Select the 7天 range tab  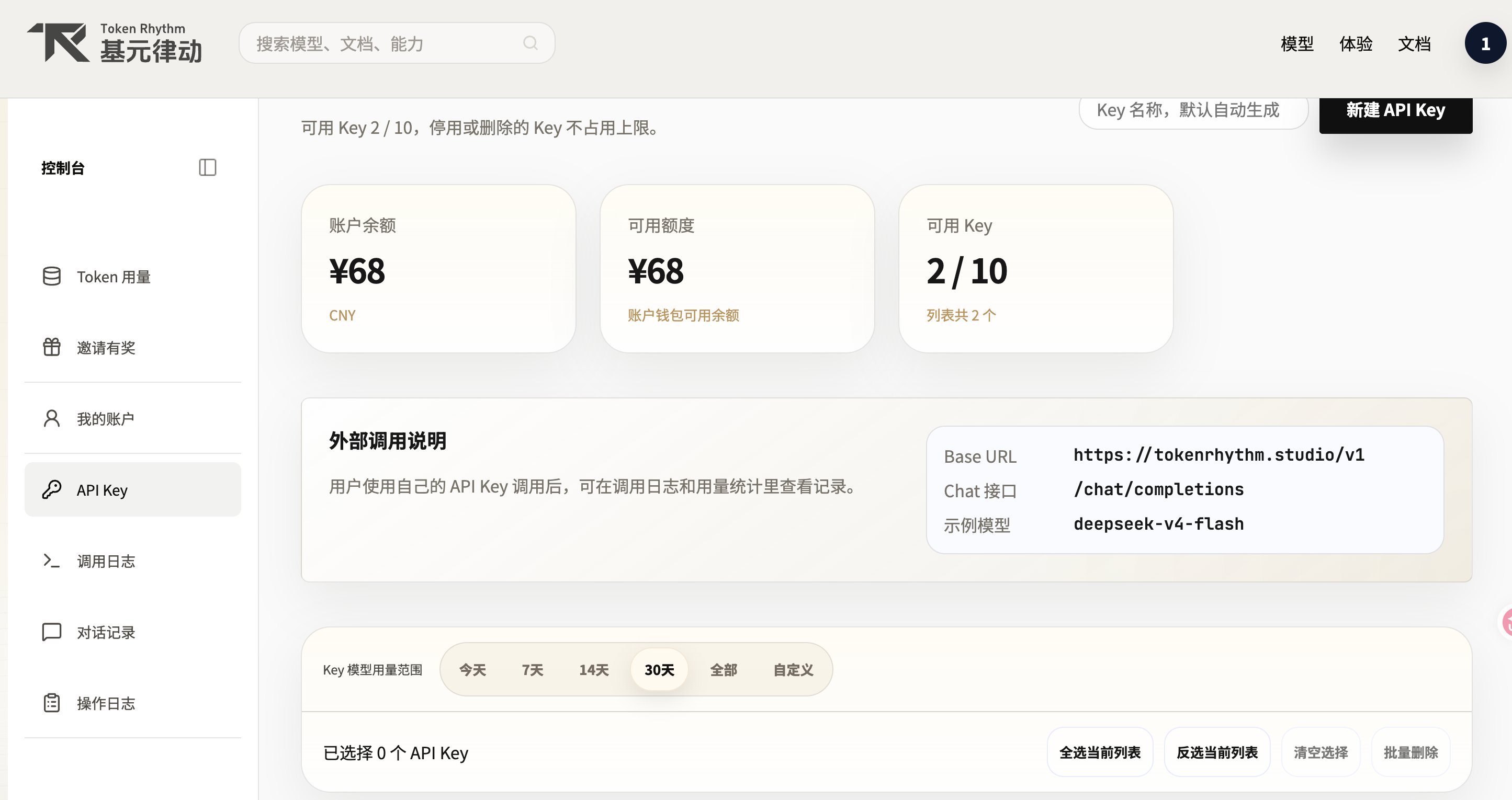533,670
